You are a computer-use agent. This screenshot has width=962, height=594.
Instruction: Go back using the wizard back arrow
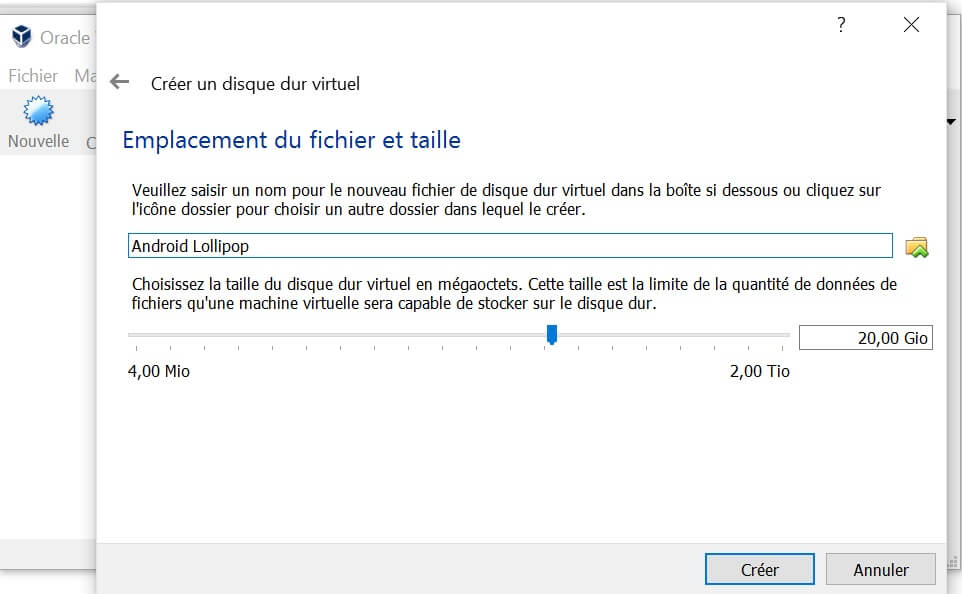pos(118,84)
